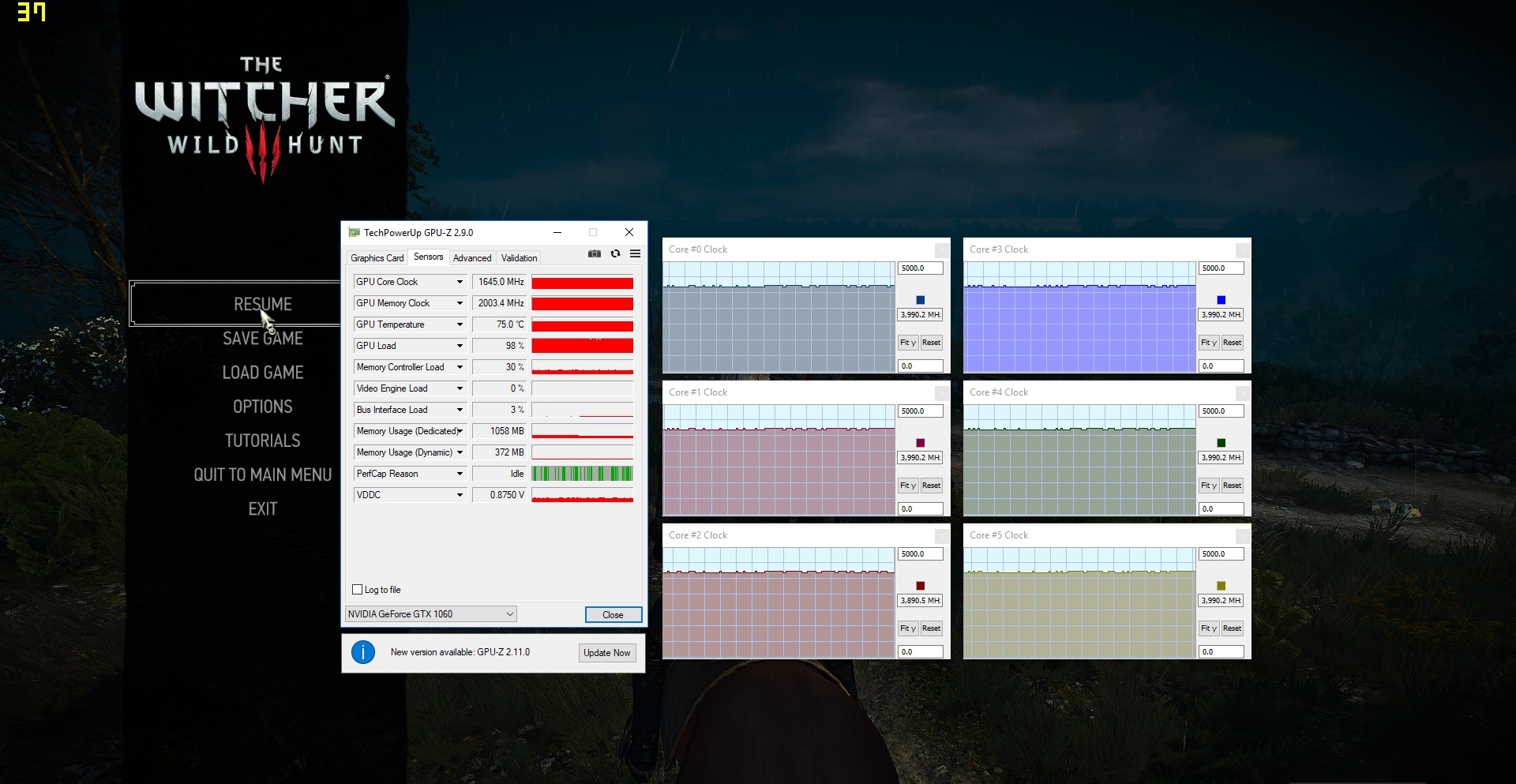Viewport: 1516px width, 784px height.
Task: Click the 0.0 min field in Core #0 Clock
Action: pyautogui.click(x=921, y=366)
